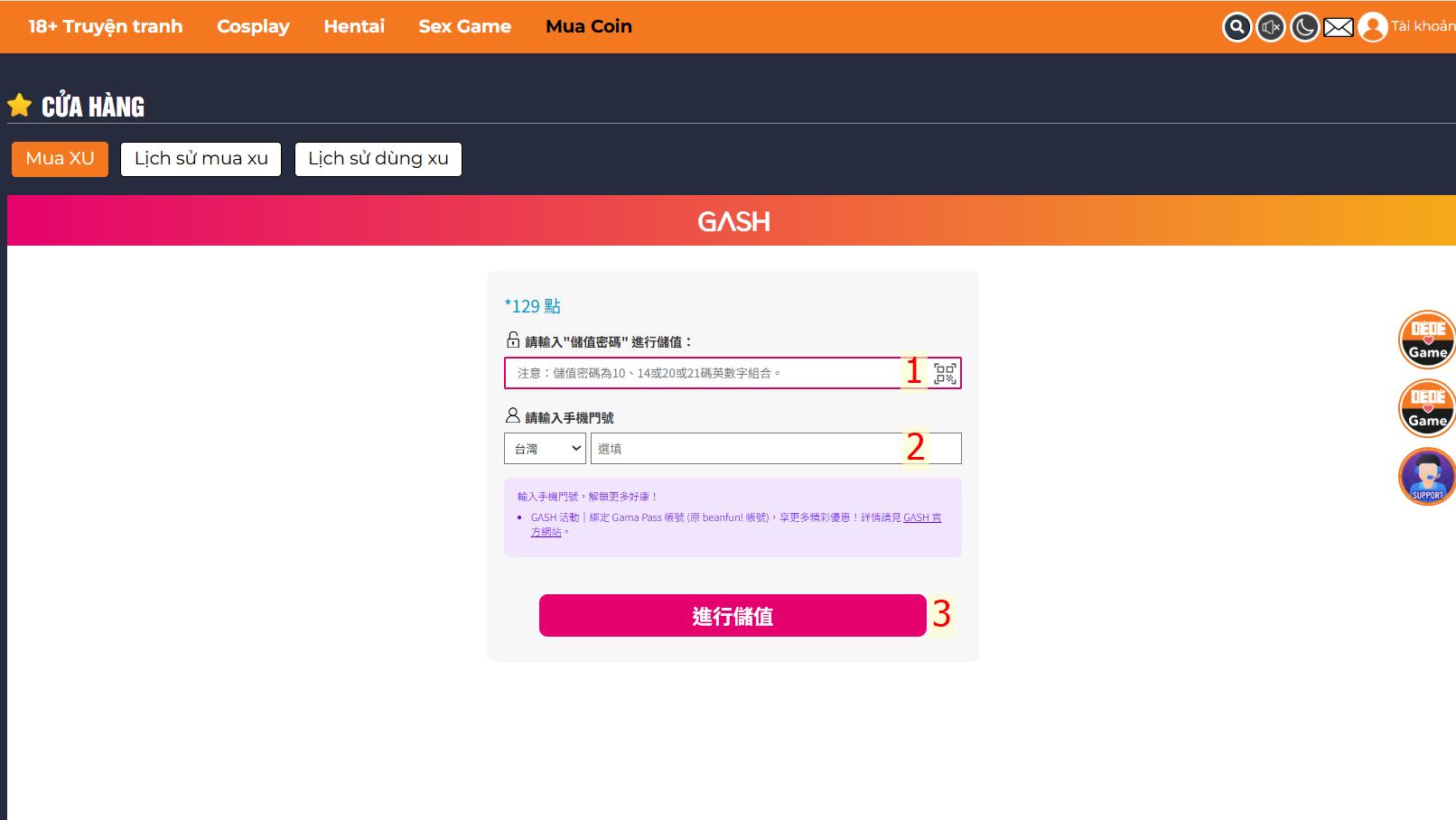
Task: Open the search magnifier icon
Action: click(1237, 27)
